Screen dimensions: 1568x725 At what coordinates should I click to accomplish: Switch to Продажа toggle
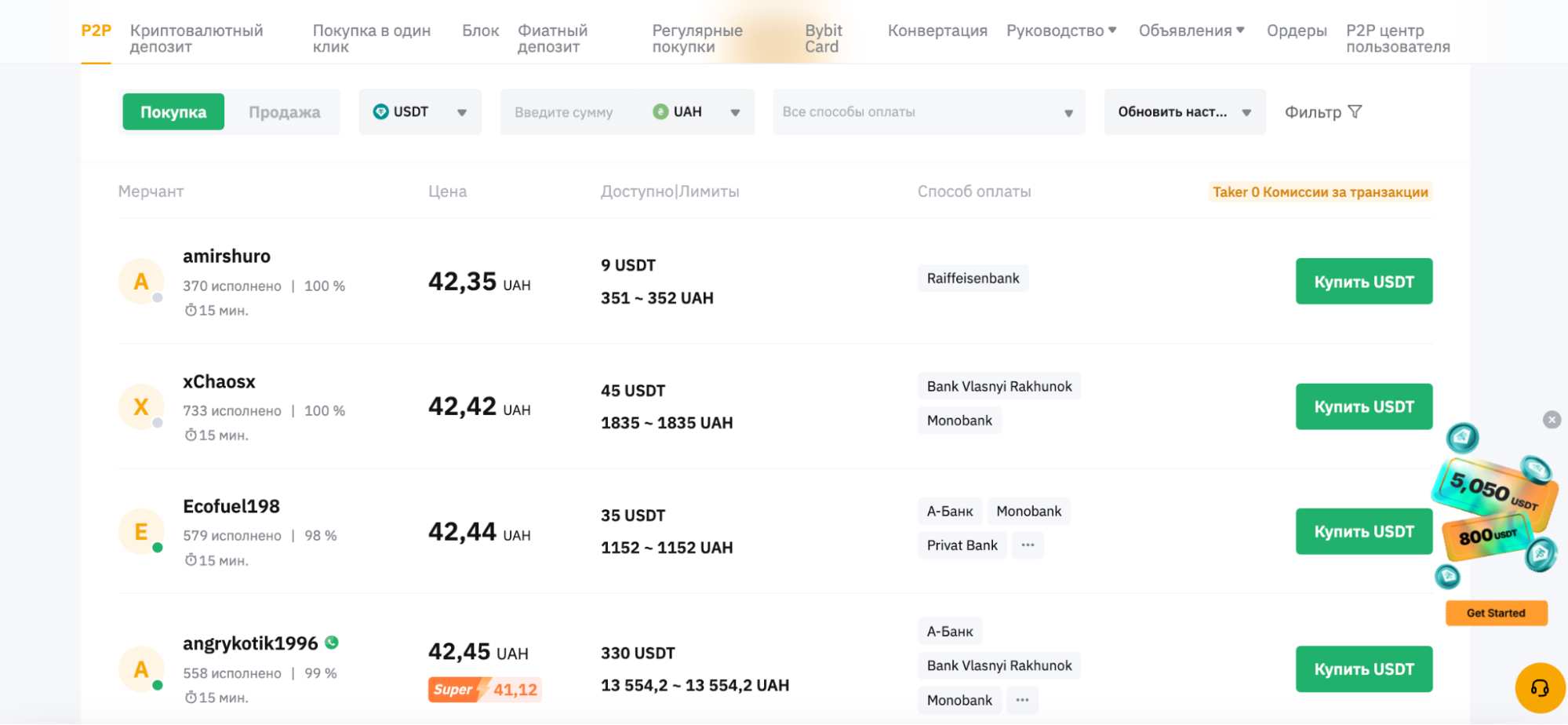tap(284, 112)
